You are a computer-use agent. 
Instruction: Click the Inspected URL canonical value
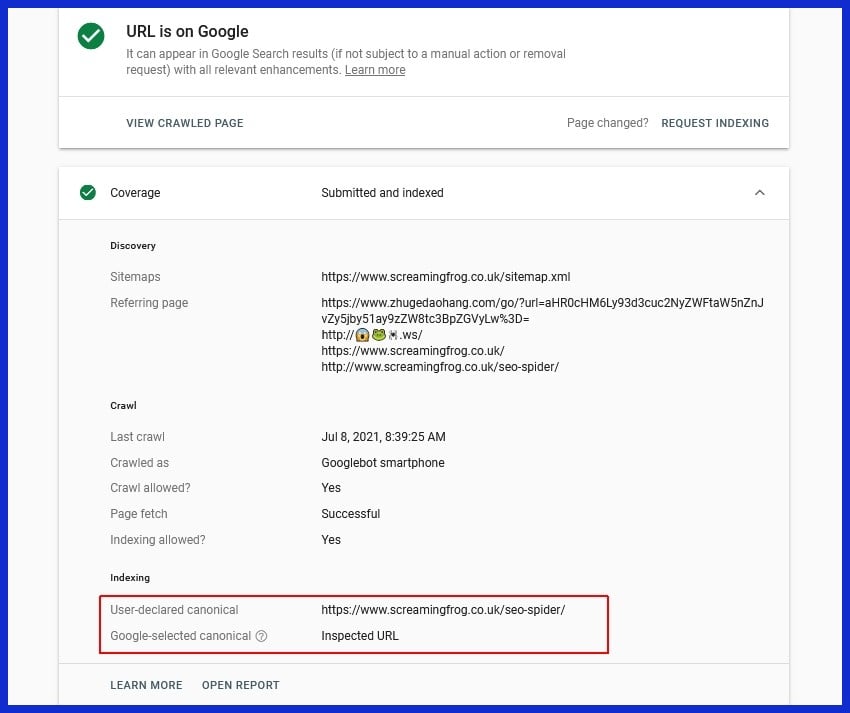[358, 636]
